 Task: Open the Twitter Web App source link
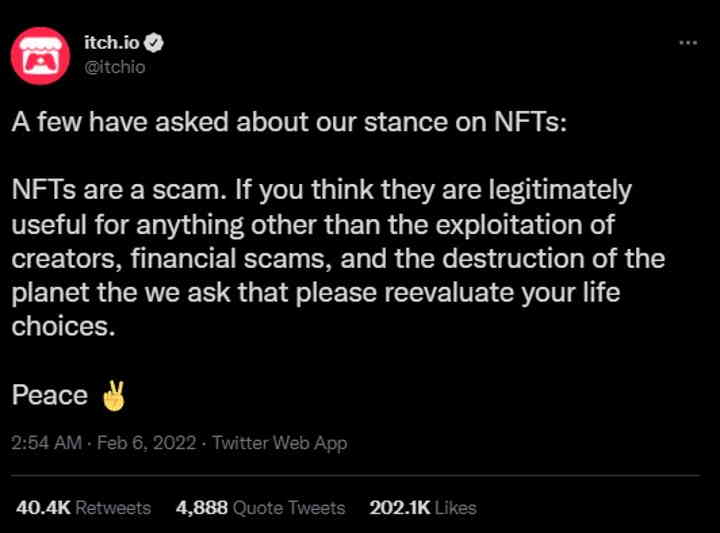pos(280,442)
